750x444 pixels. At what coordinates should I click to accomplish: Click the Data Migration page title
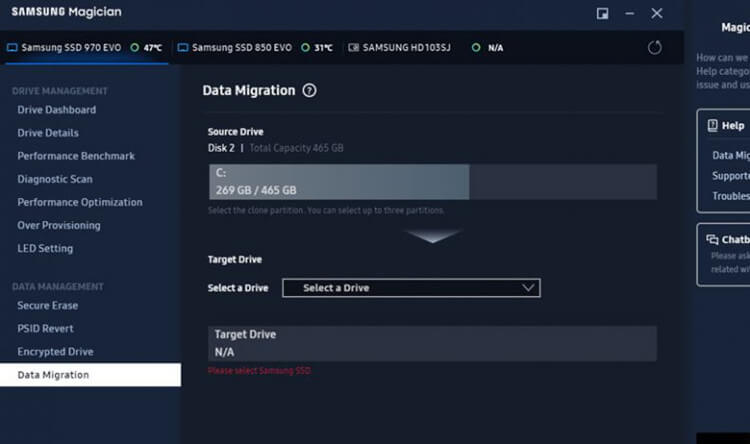point(249,90)
